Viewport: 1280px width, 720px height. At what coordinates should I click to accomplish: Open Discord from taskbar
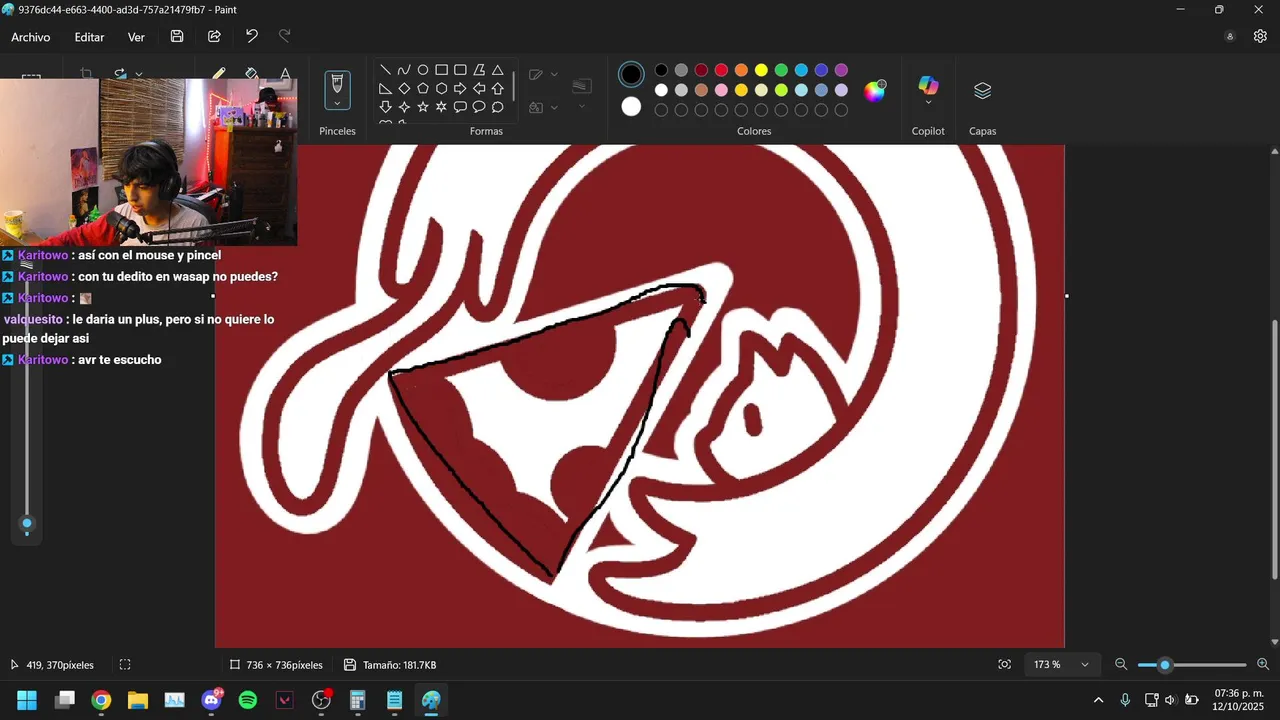(x=211, y=700)
